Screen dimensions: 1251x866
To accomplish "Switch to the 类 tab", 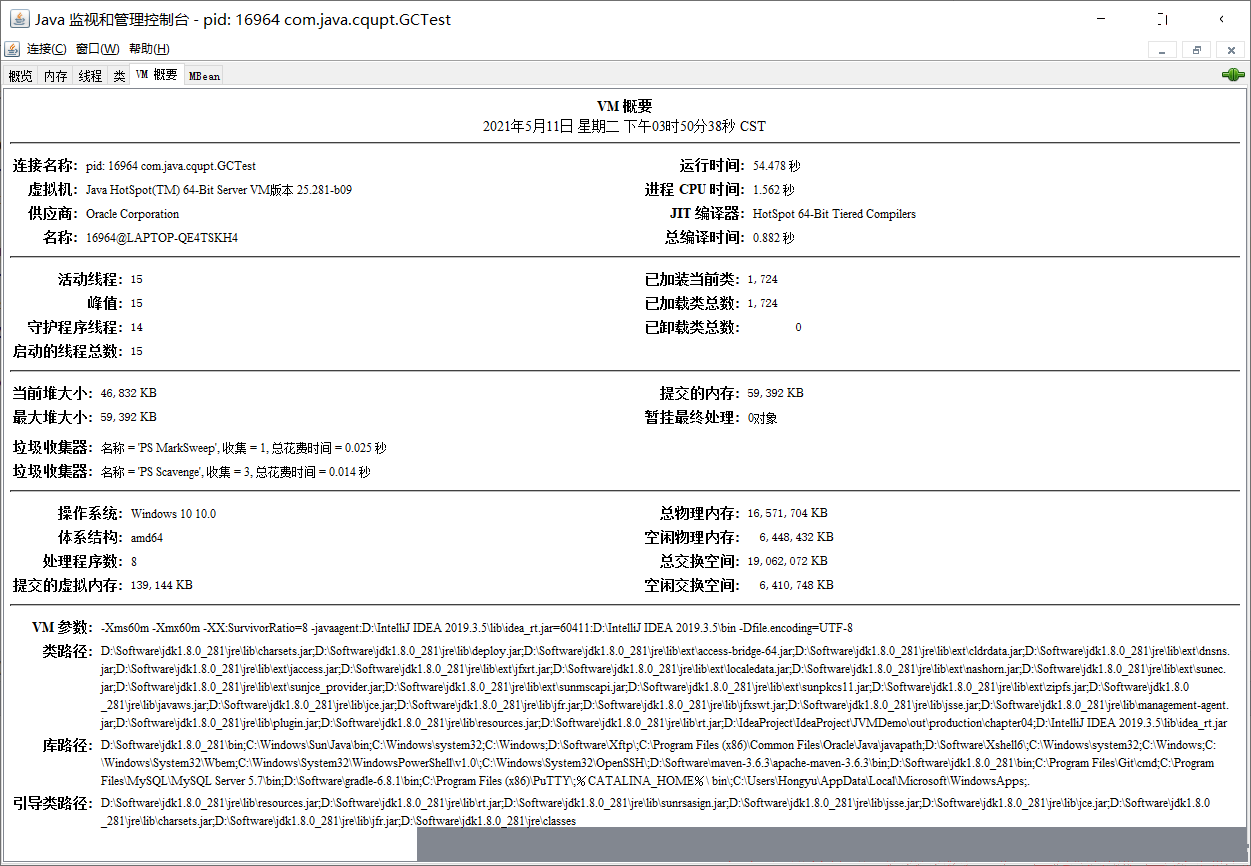I will (119, 76).
